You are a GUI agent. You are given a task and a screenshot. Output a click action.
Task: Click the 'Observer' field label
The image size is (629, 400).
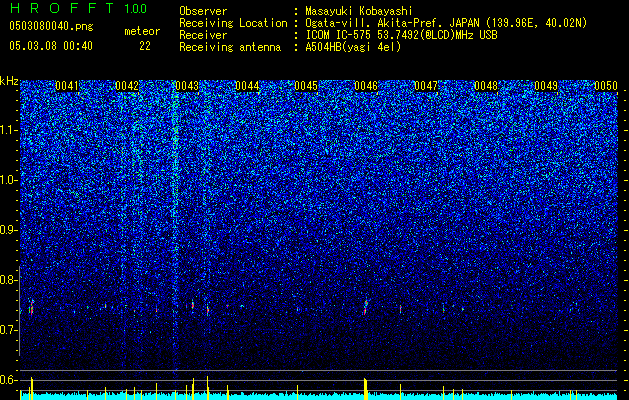pos(203,12)
